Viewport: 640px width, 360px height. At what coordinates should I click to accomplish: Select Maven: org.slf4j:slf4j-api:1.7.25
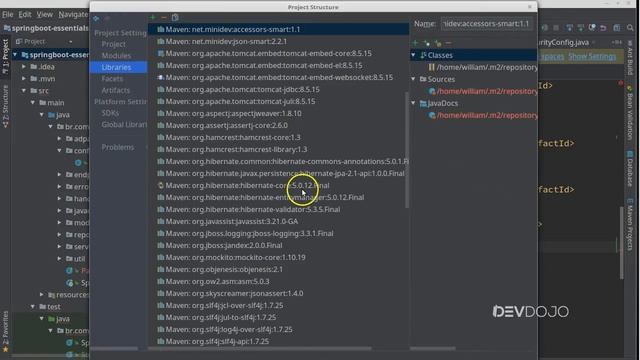(x=278, y=341)
